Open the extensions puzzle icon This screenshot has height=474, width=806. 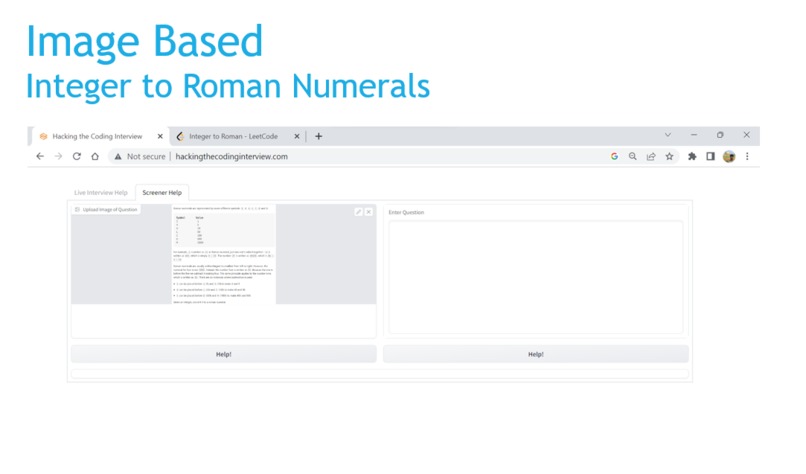pos(692,156)
